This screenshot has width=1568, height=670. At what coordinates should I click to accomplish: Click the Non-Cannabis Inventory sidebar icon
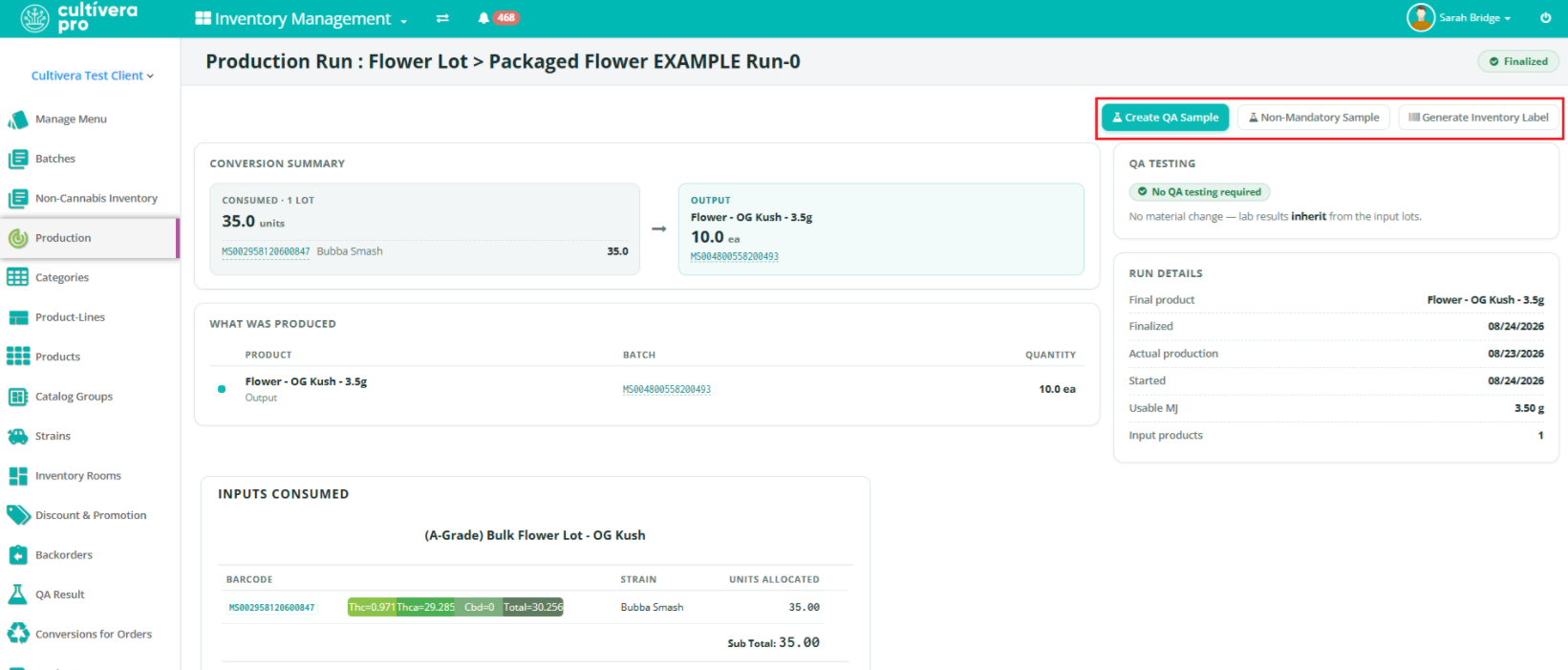[x=17, y=199]
